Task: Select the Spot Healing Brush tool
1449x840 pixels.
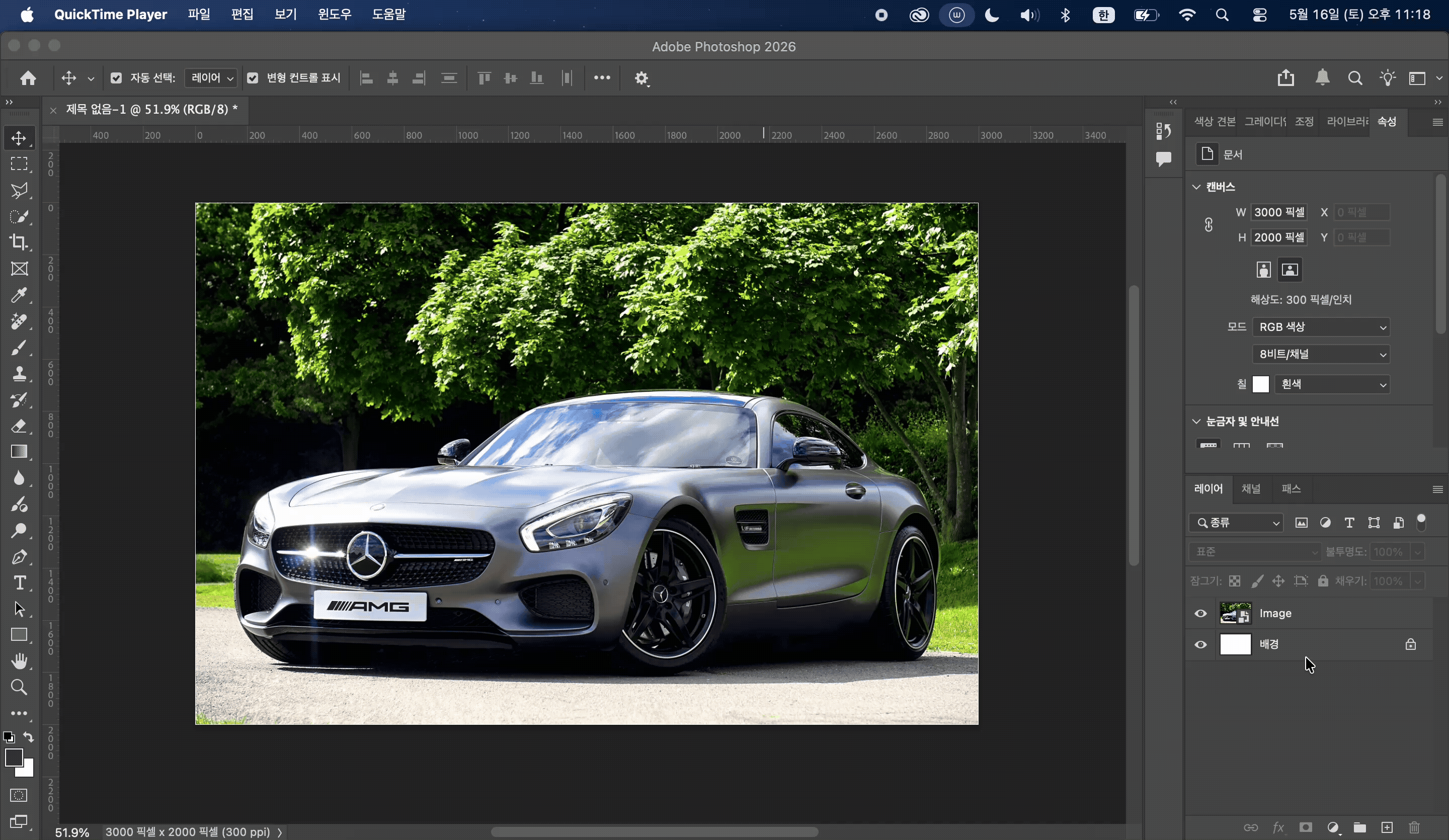Action: pos(19,321)
